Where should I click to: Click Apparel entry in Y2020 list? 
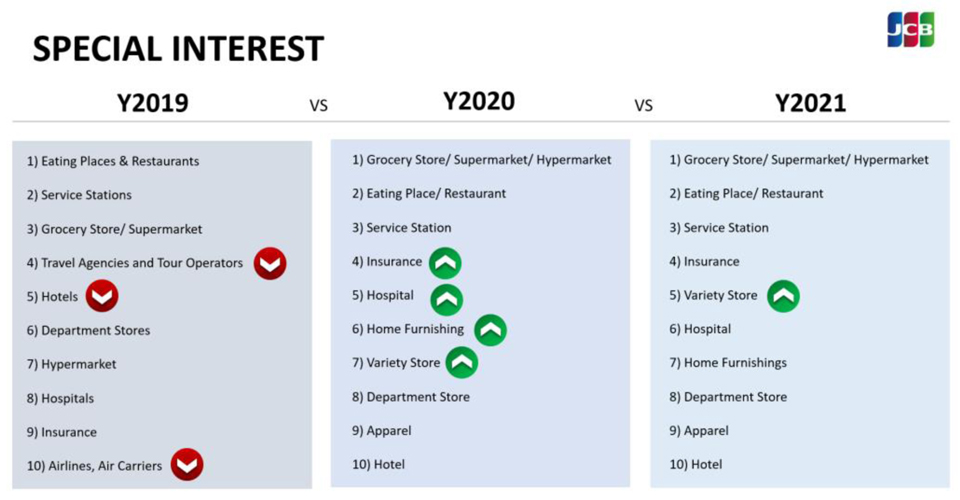pos(381,431)
